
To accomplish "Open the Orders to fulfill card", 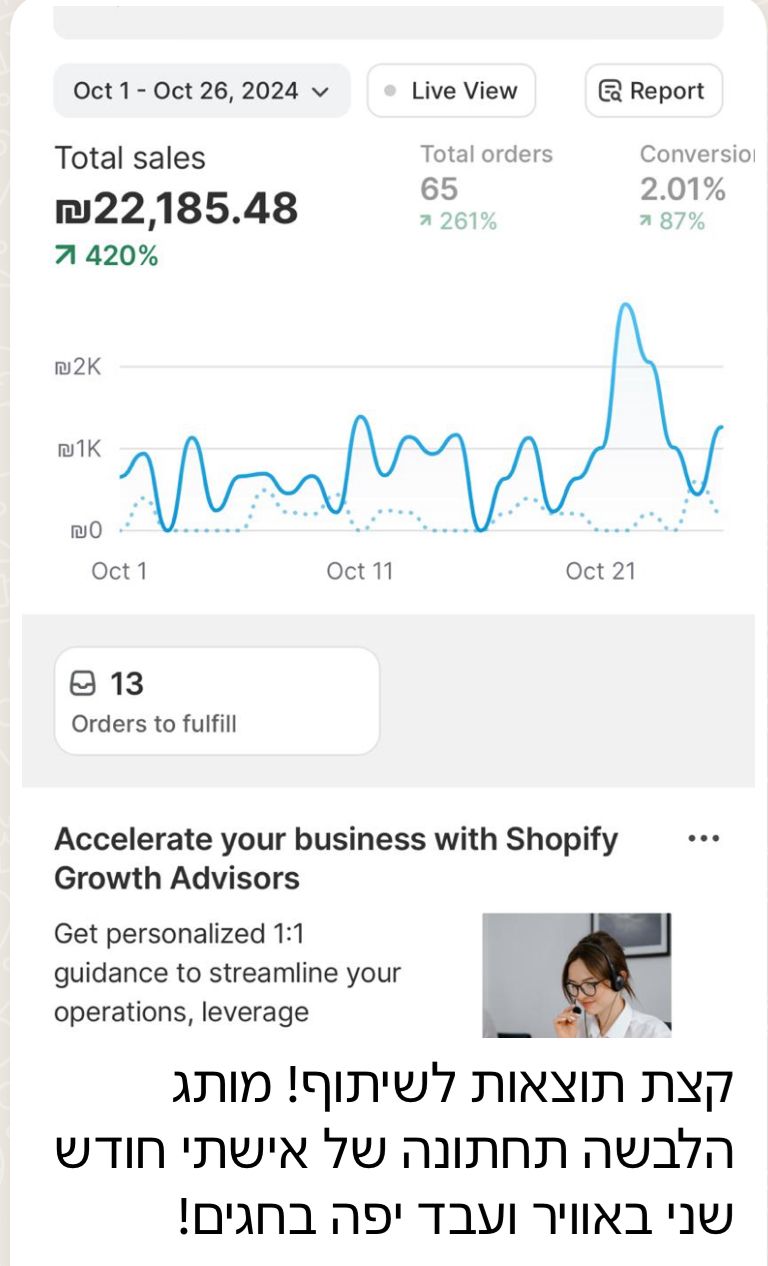I will click(217, 701).
